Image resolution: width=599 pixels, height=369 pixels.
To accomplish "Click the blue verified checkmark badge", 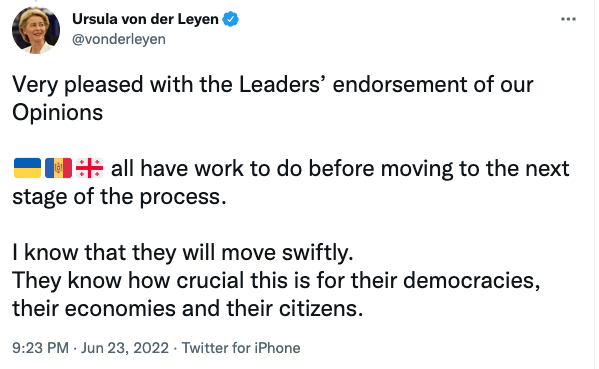I will tap(230, 19).
